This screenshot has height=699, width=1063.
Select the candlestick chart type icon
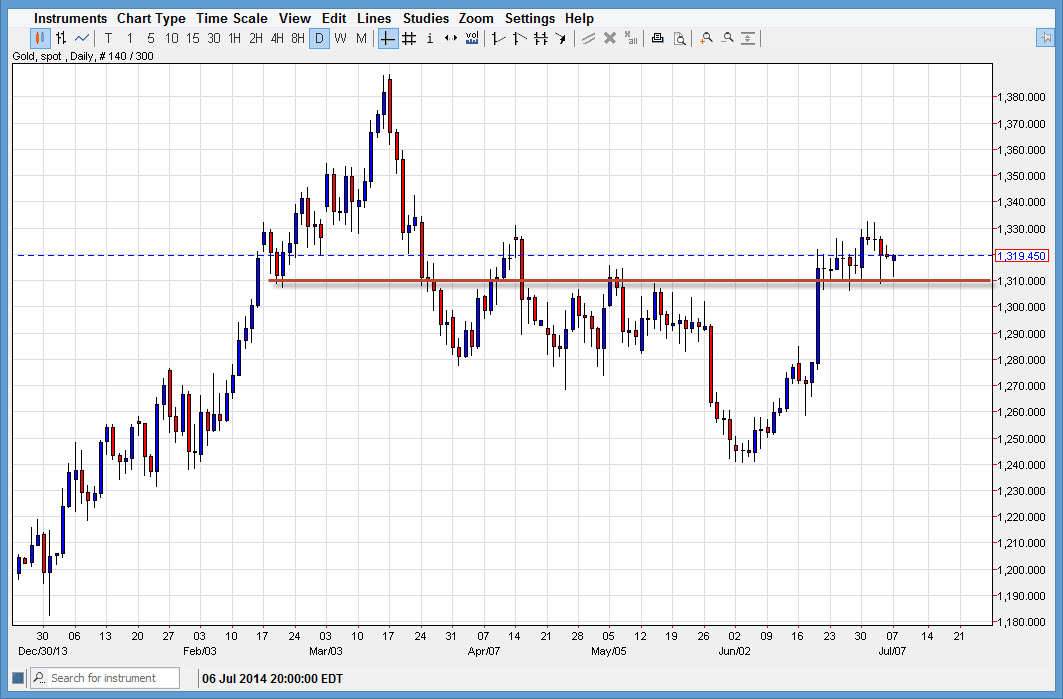click(x=40, y=39)
